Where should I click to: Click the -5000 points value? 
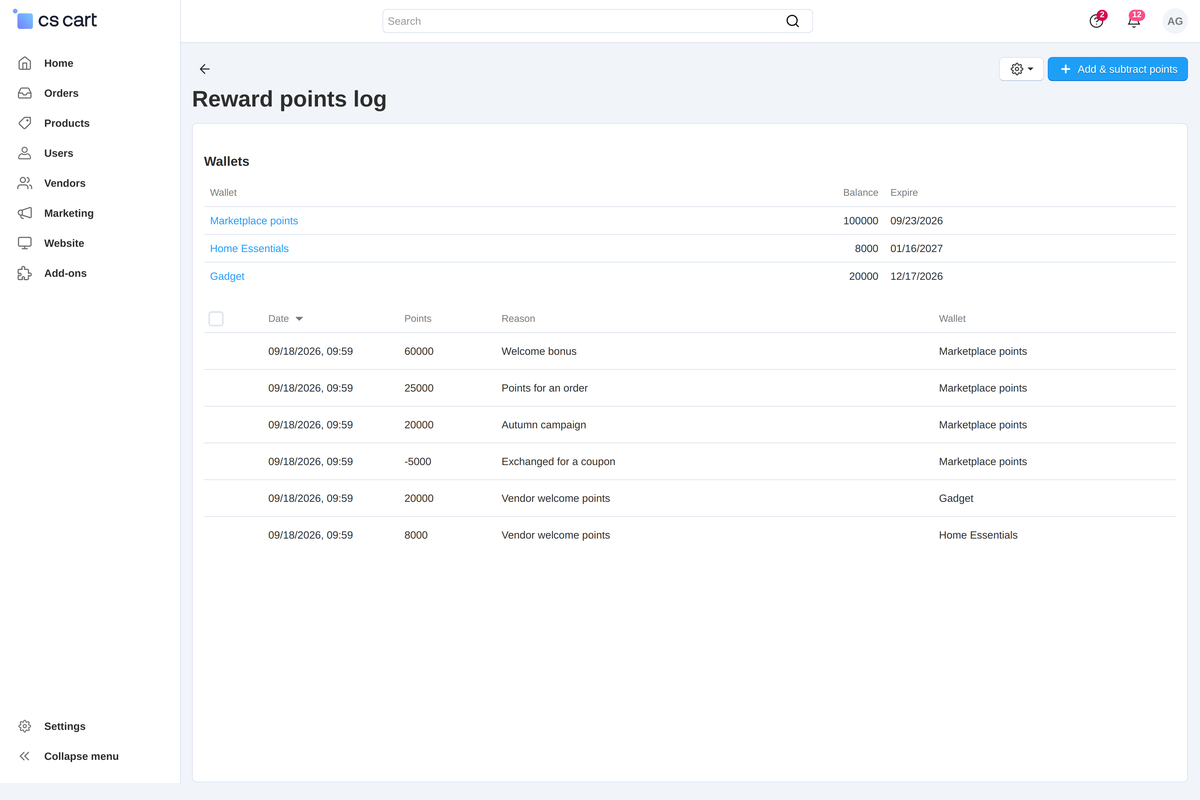point(419,462)
